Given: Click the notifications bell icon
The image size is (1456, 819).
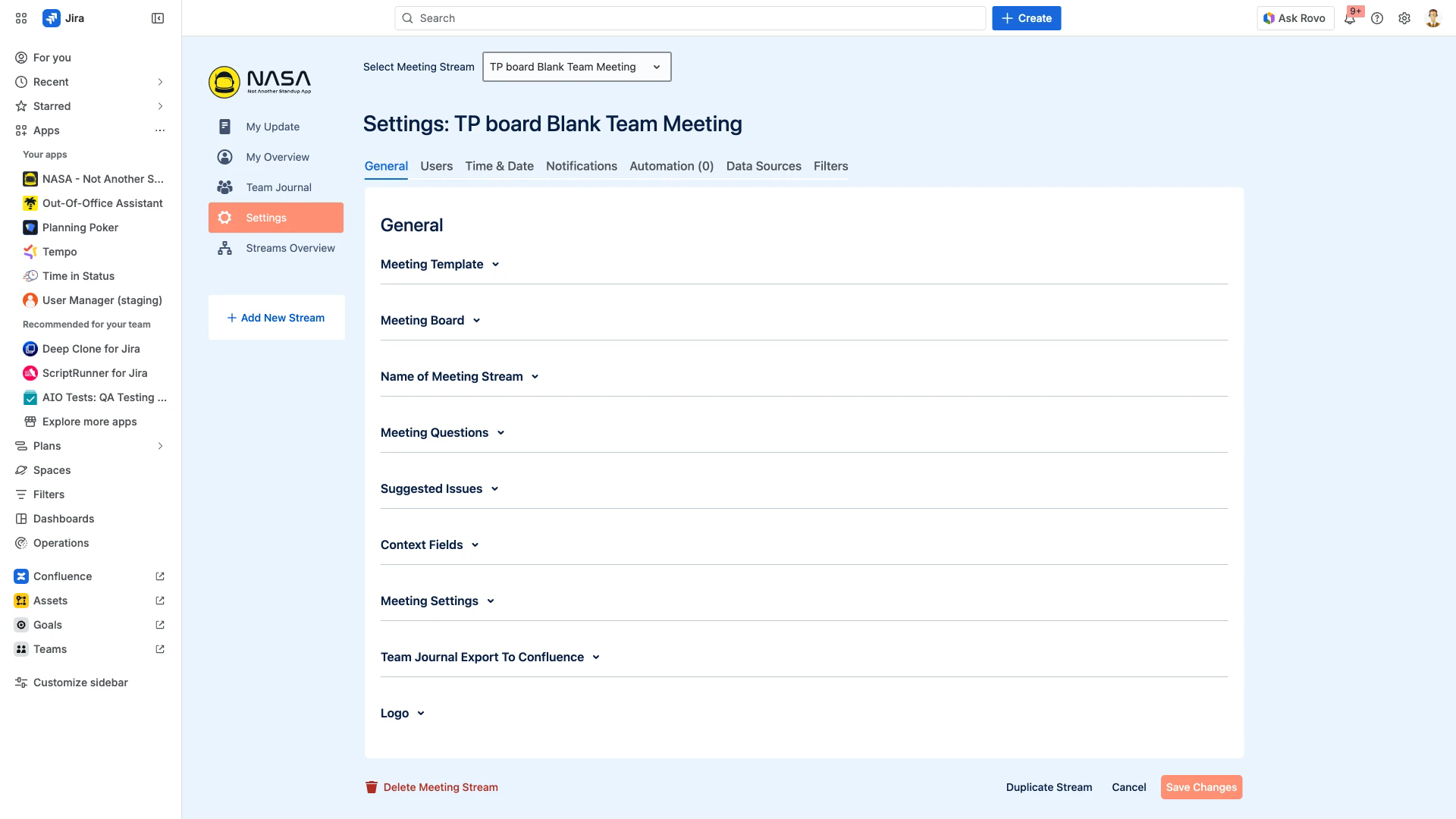Looking at the screenshot, I should pos(1349,19).
